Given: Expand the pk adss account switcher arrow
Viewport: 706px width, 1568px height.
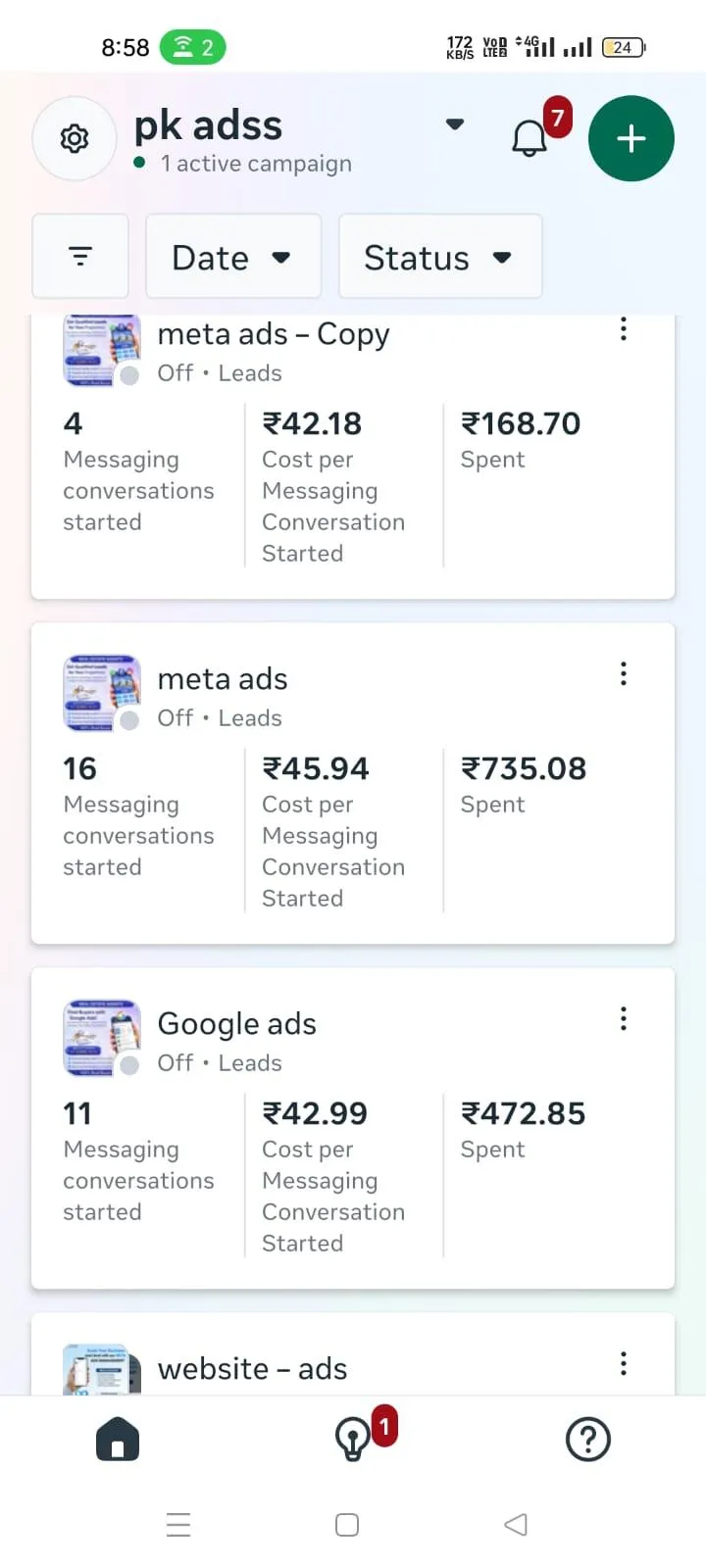Looking at the screenshot, I should tap(454, 124).
